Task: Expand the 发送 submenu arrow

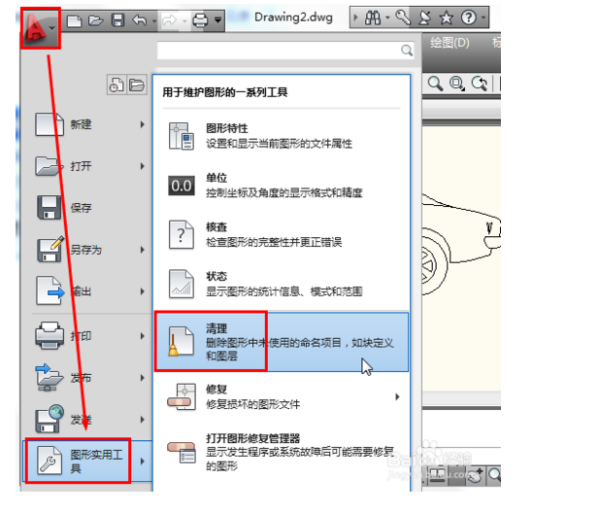Action: [x=142, y=419]
